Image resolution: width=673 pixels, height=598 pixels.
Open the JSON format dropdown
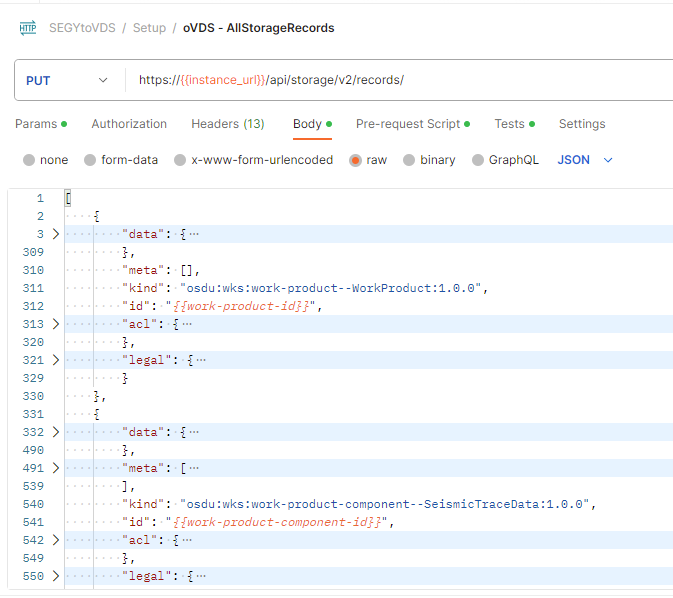pyautogui.click(x=585, y=160)
